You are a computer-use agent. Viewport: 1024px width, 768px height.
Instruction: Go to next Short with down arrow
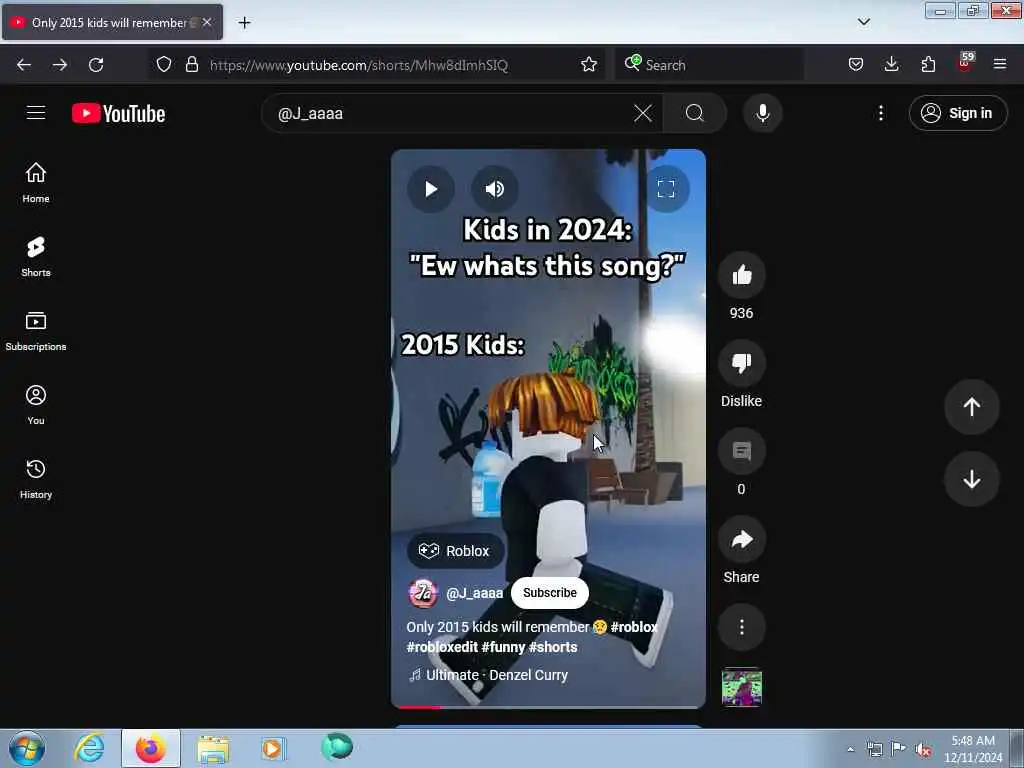(x=971, y=479)
